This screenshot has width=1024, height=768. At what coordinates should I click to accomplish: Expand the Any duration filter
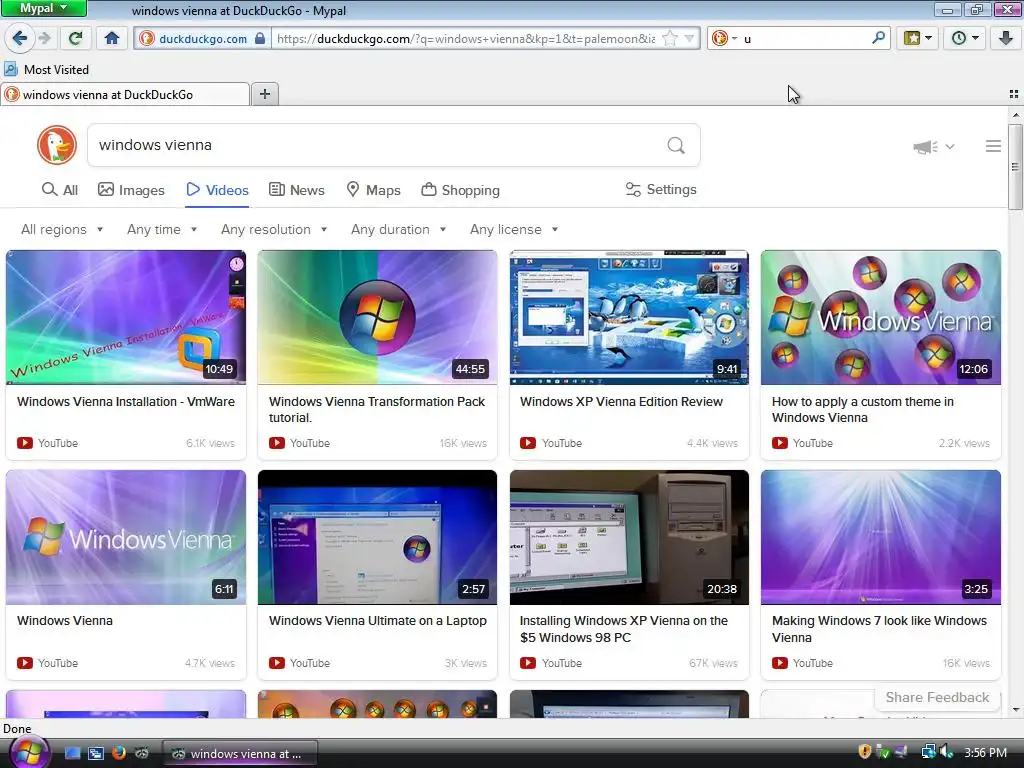pos(398,229)
